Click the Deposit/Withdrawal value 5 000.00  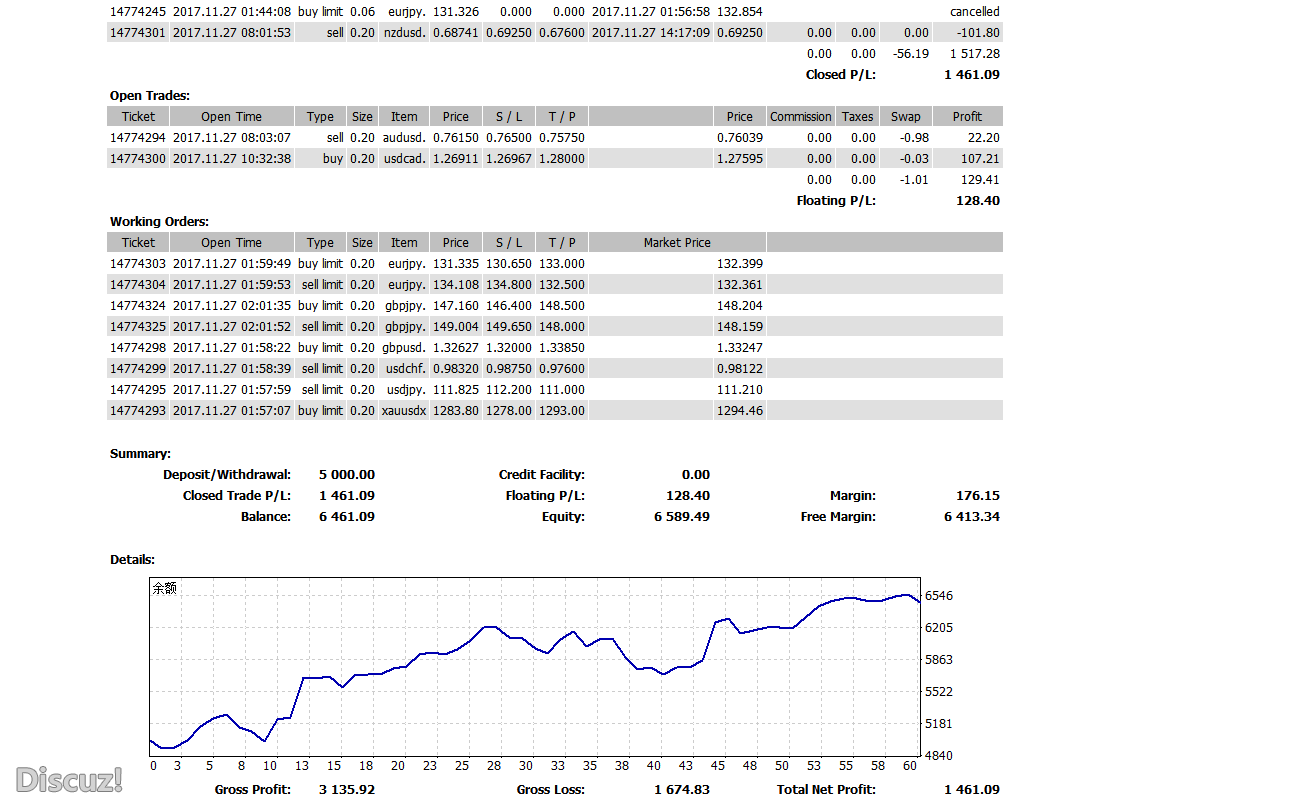347,475
